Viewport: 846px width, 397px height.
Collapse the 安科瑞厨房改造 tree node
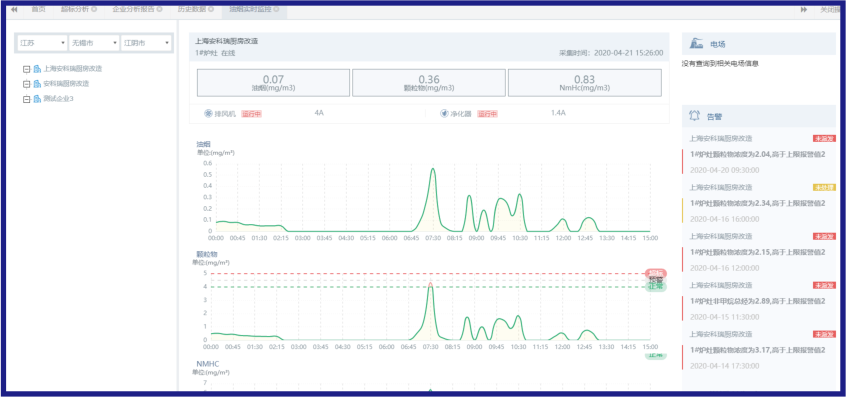pyautogui.click(x=26, y=84)
